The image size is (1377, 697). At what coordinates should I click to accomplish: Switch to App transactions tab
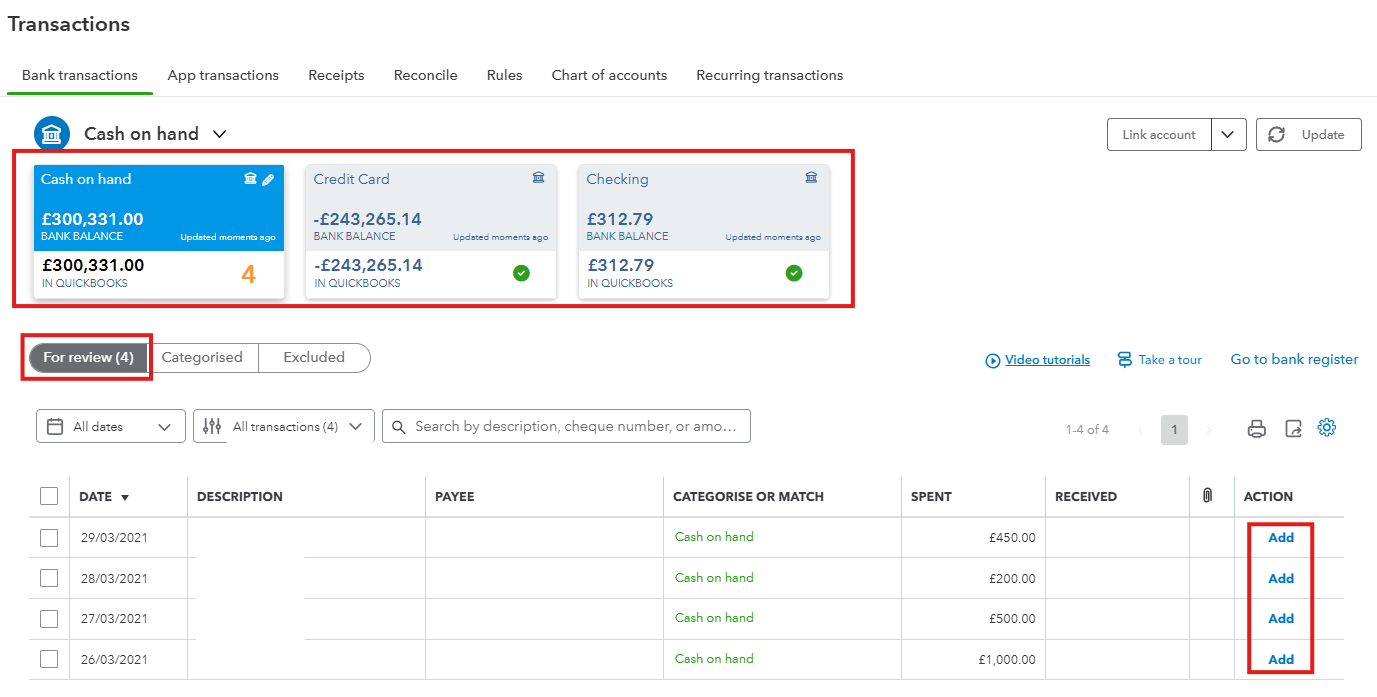(223, 76)
